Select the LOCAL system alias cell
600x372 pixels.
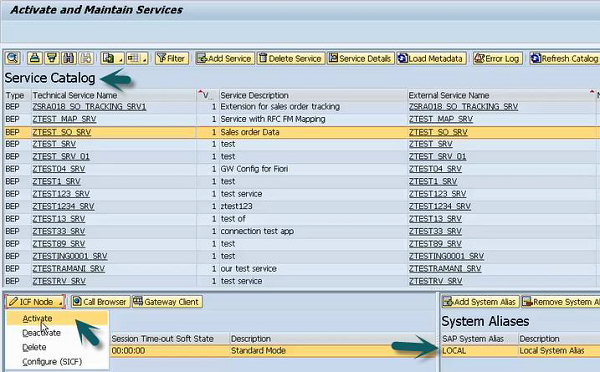(479, 351)
